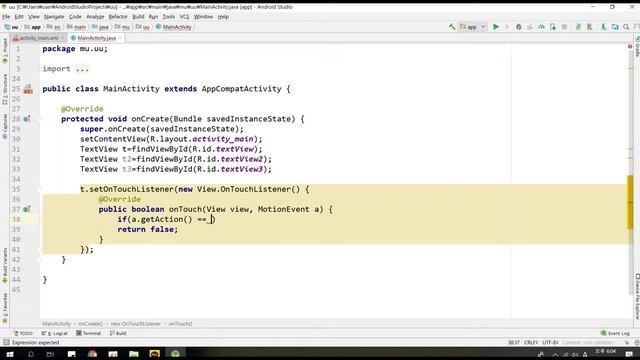Open the Build Variants sidebar tab
The width and height of the screenshot is (640, 360).
[5, 265]
